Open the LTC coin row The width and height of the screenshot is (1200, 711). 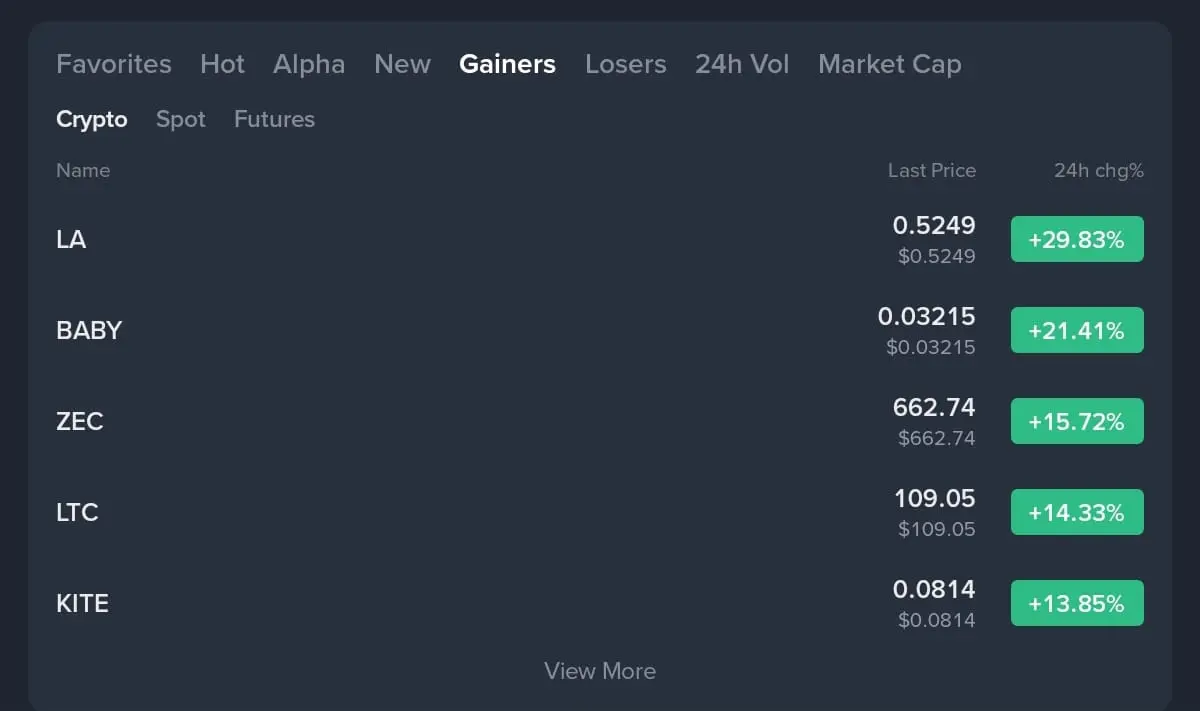(77, 513)
